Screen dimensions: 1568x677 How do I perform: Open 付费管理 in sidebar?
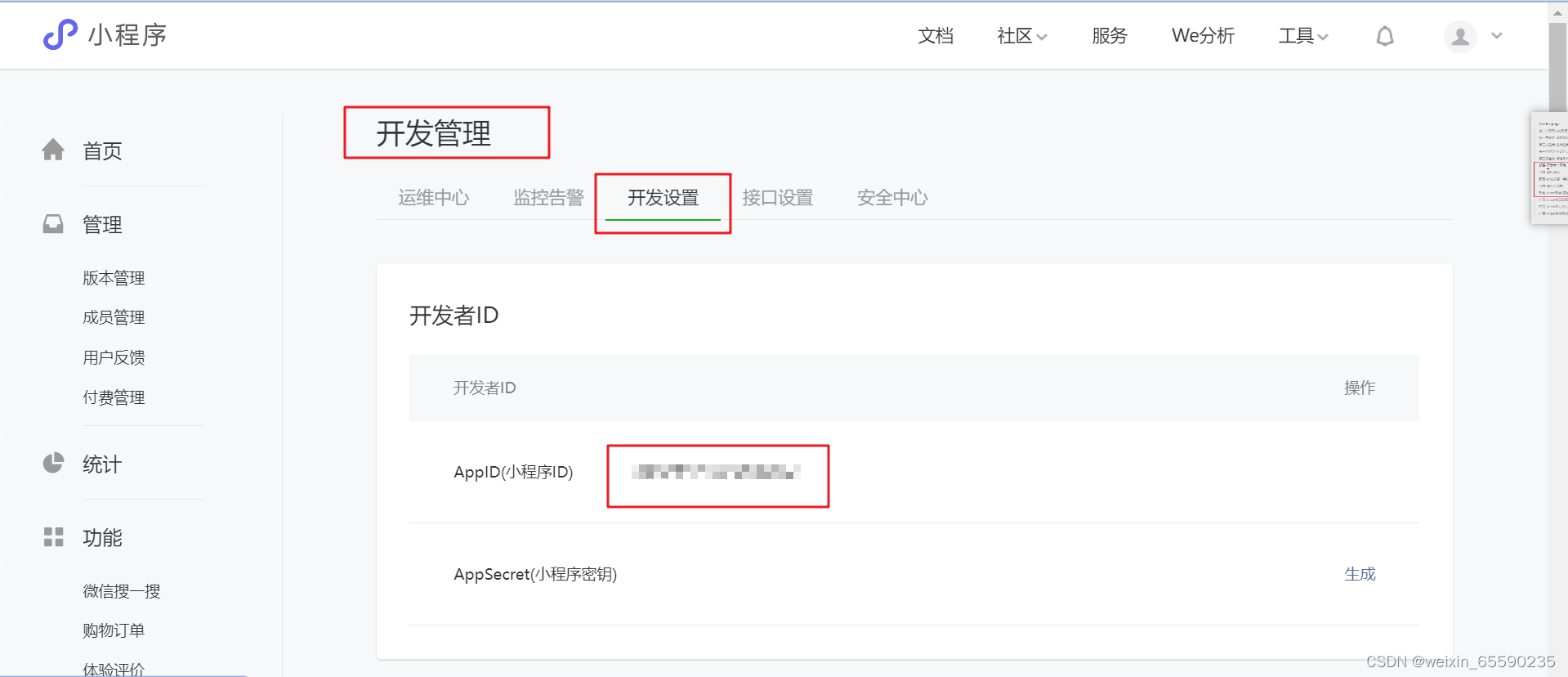(x=114, y=397)
